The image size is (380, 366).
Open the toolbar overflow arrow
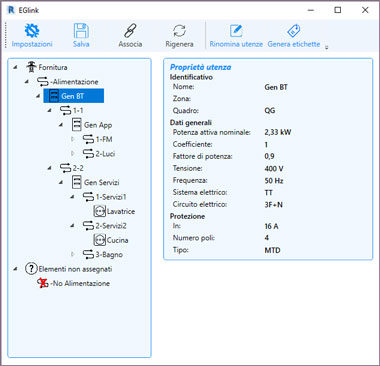(x=326, y=47)
